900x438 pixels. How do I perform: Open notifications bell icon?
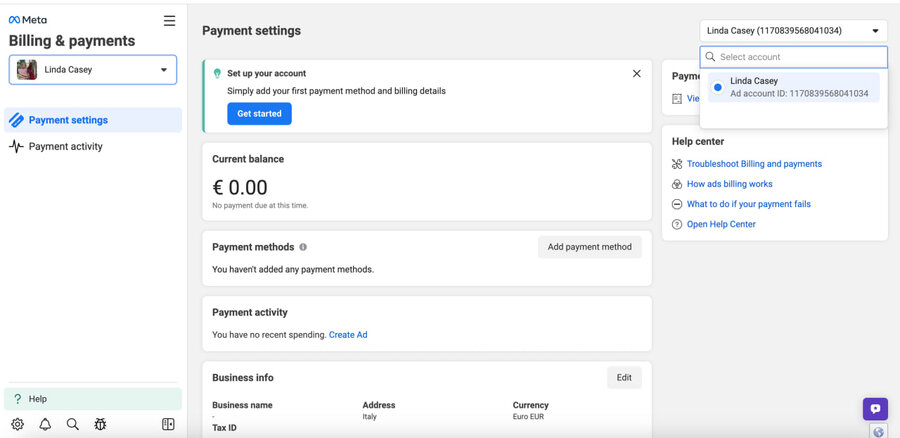(45, 424)
